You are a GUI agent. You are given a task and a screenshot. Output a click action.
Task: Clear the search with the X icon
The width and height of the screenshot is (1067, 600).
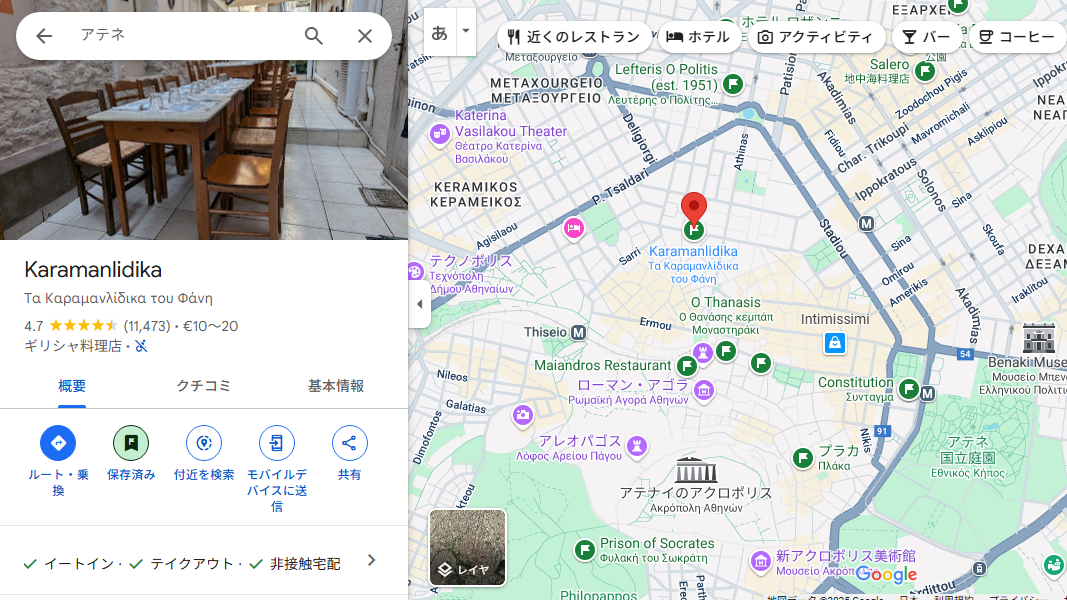[x=365, y=36]
